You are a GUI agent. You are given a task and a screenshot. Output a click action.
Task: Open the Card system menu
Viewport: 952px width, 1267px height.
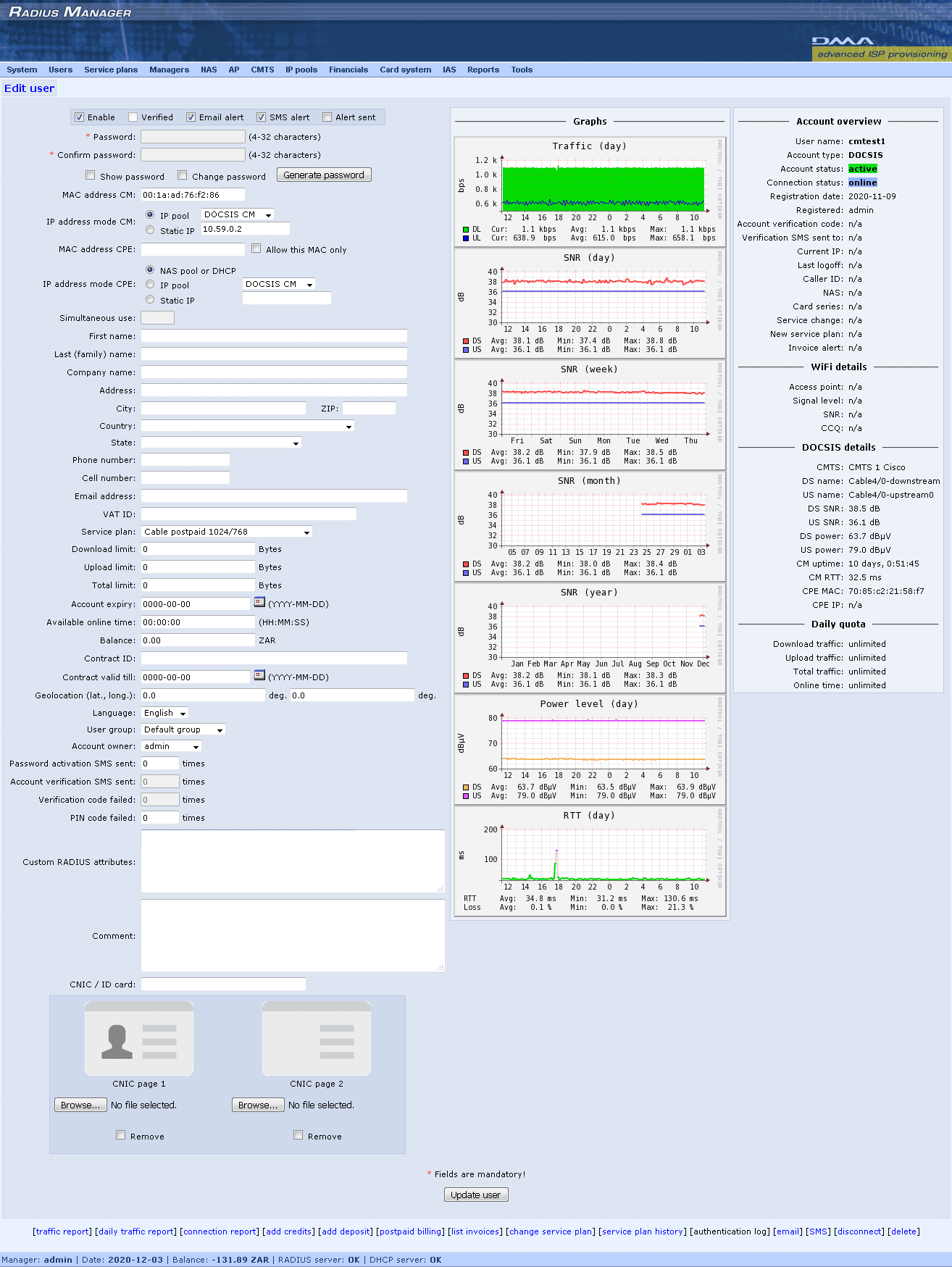tap(406, 70)
